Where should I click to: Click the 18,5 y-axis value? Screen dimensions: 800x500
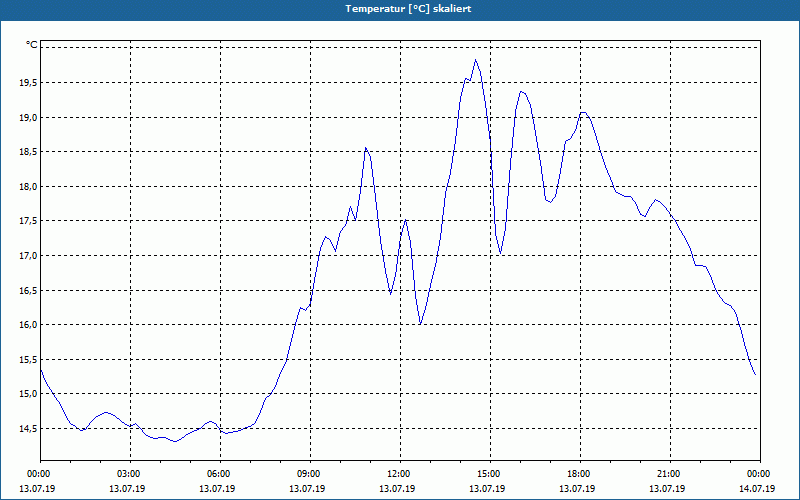tap(28, 152)
